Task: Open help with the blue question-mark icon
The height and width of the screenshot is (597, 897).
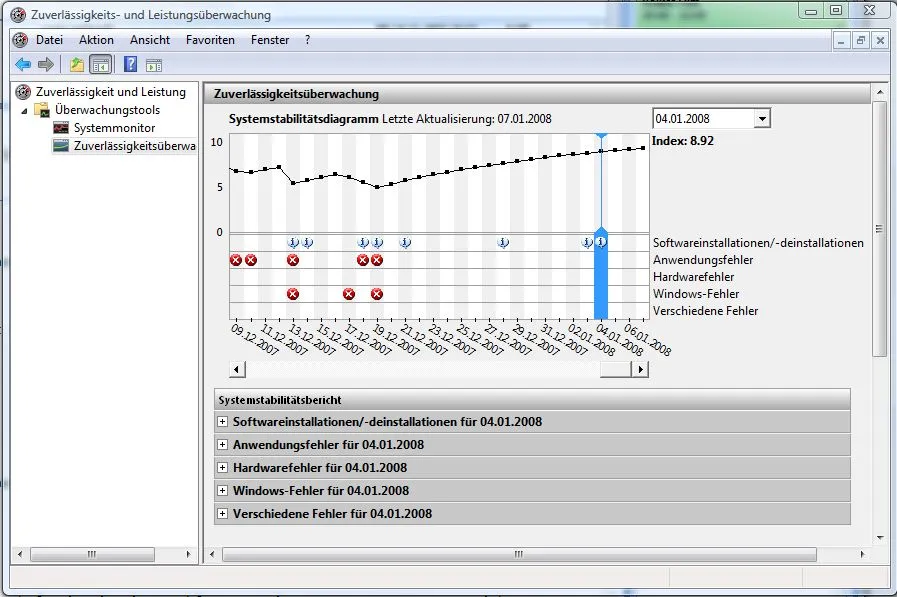Action: pyautogui.click(x=130, y=65)
